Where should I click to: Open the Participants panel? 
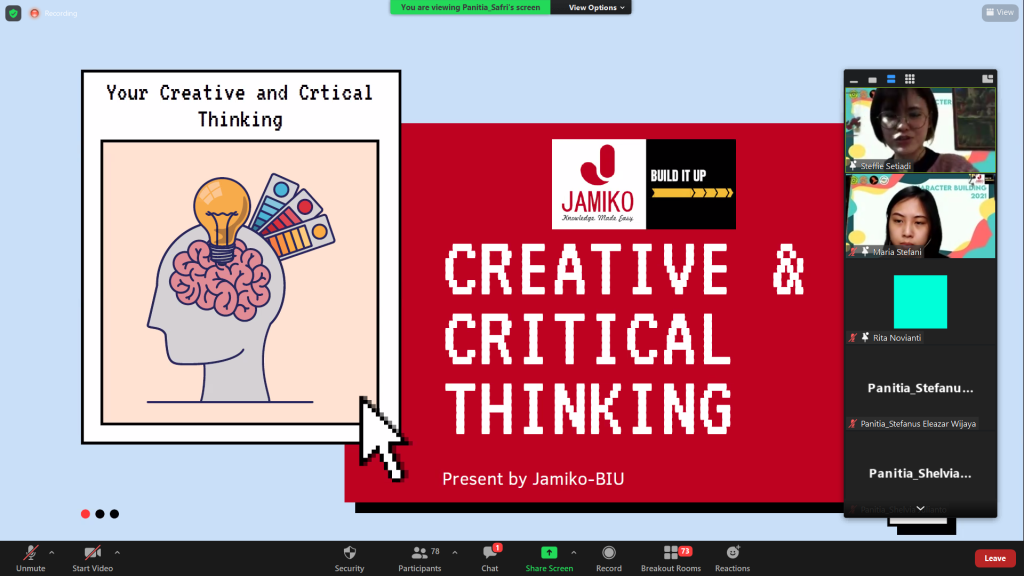tap(419, 557)
